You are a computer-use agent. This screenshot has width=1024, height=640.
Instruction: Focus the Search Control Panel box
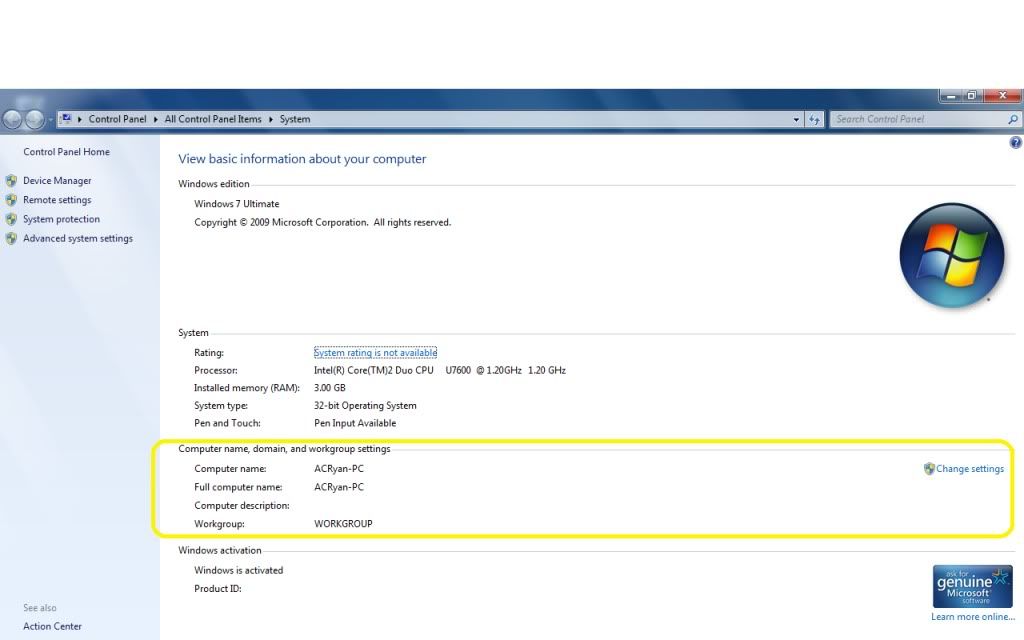919,119
